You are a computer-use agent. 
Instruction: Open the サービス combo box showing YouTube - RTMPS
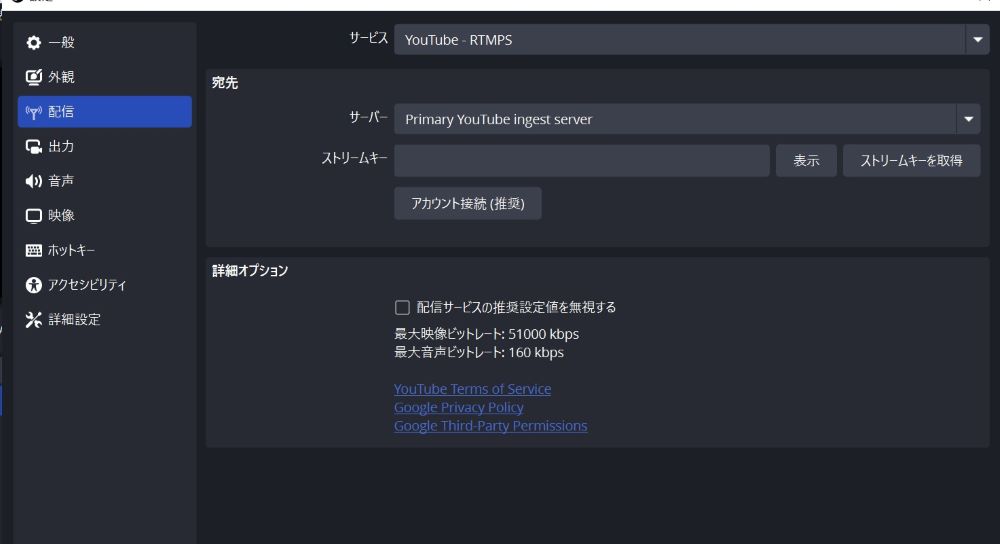point(691,40)
